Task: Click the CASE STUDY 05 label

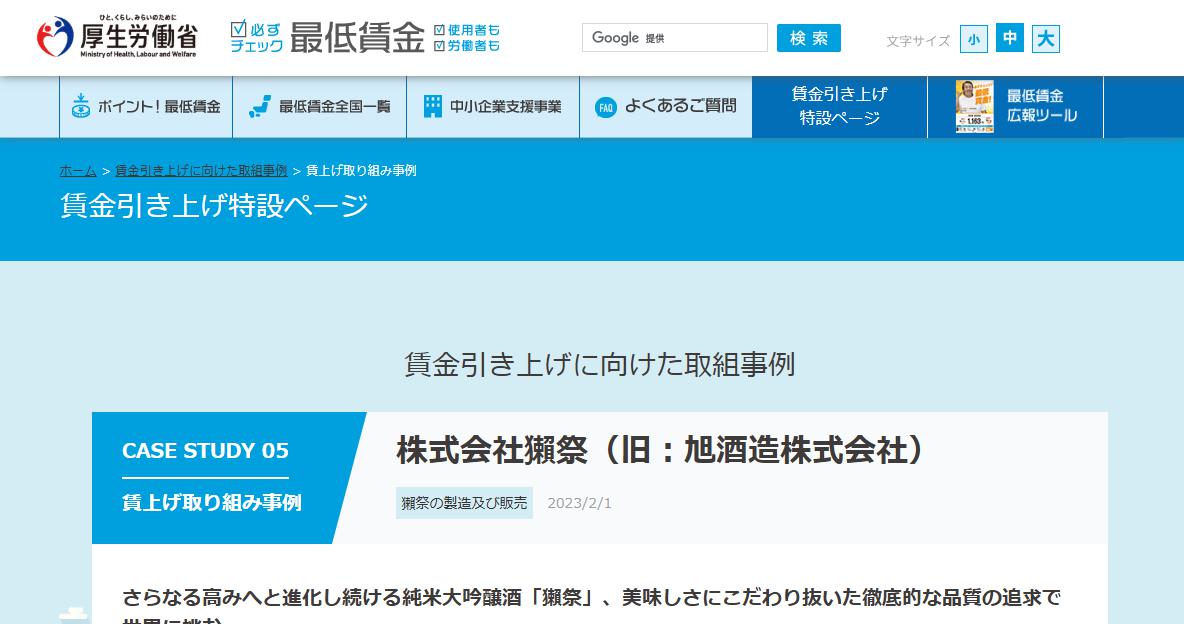Action: pos(205,451)
